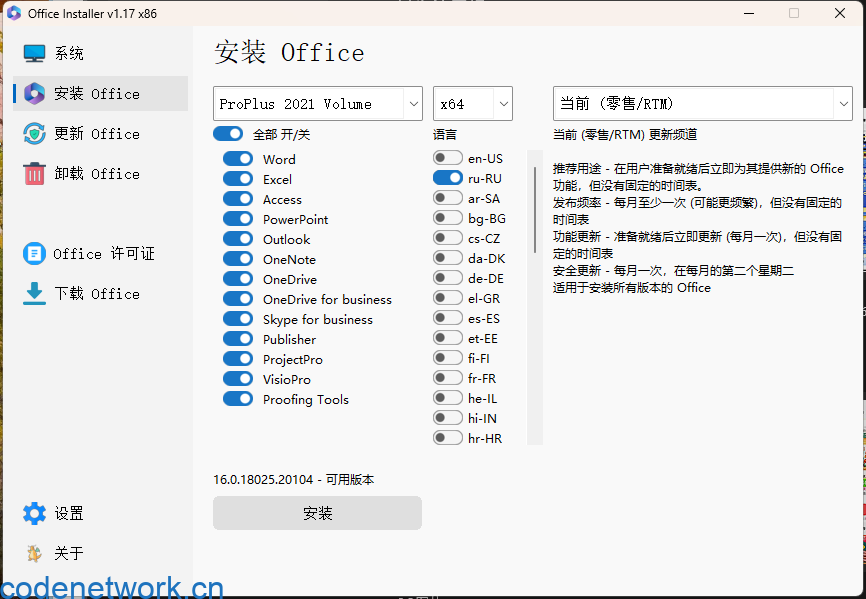Image resolution: width=866 pixels, height=599 pixels.
Task: Toggle Proofing Tools off
Action: (238, 399)
